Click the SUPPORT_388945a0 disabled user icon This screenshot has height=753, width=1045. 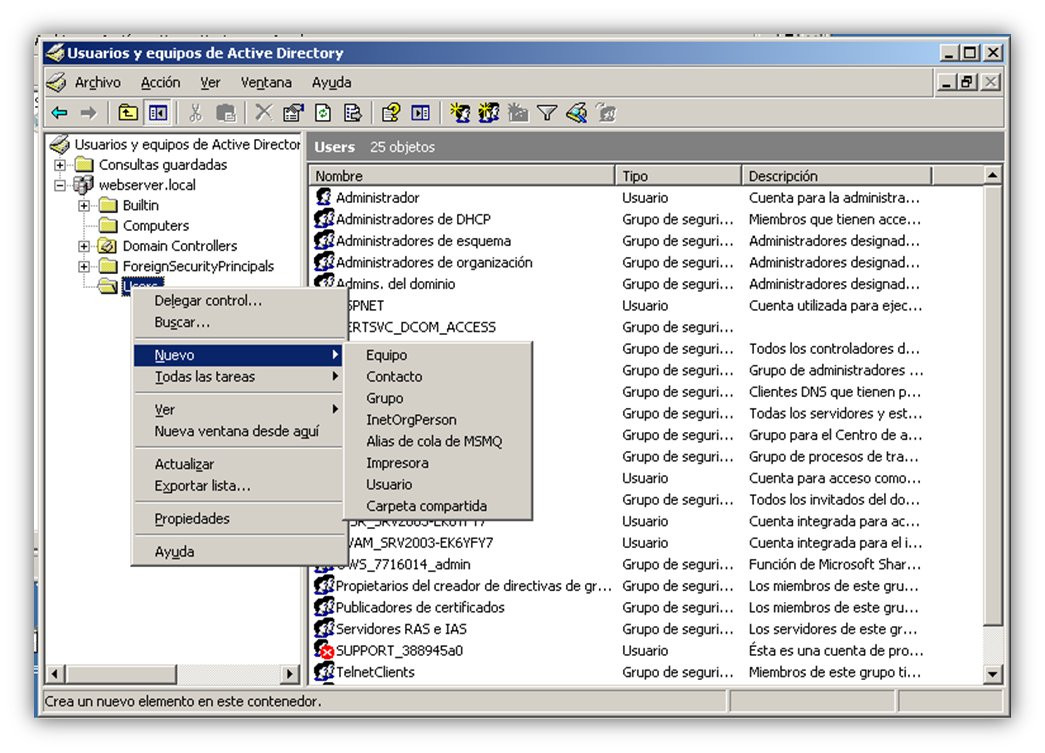(x=324, y=650)
